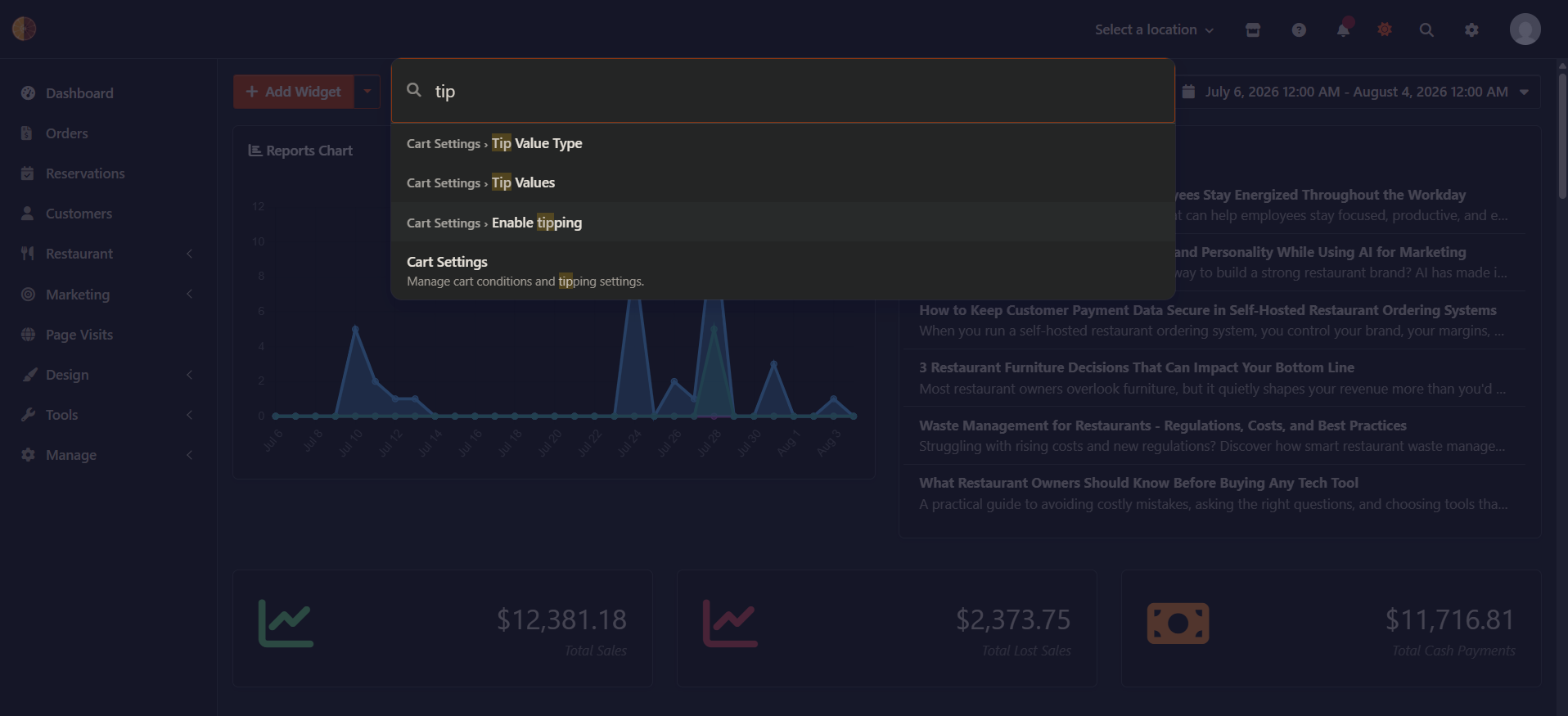Viewport: 1568px width, 716px height.
Task: Click the $12,381.18 Total Sales value
Action: [x=561, y=619]
